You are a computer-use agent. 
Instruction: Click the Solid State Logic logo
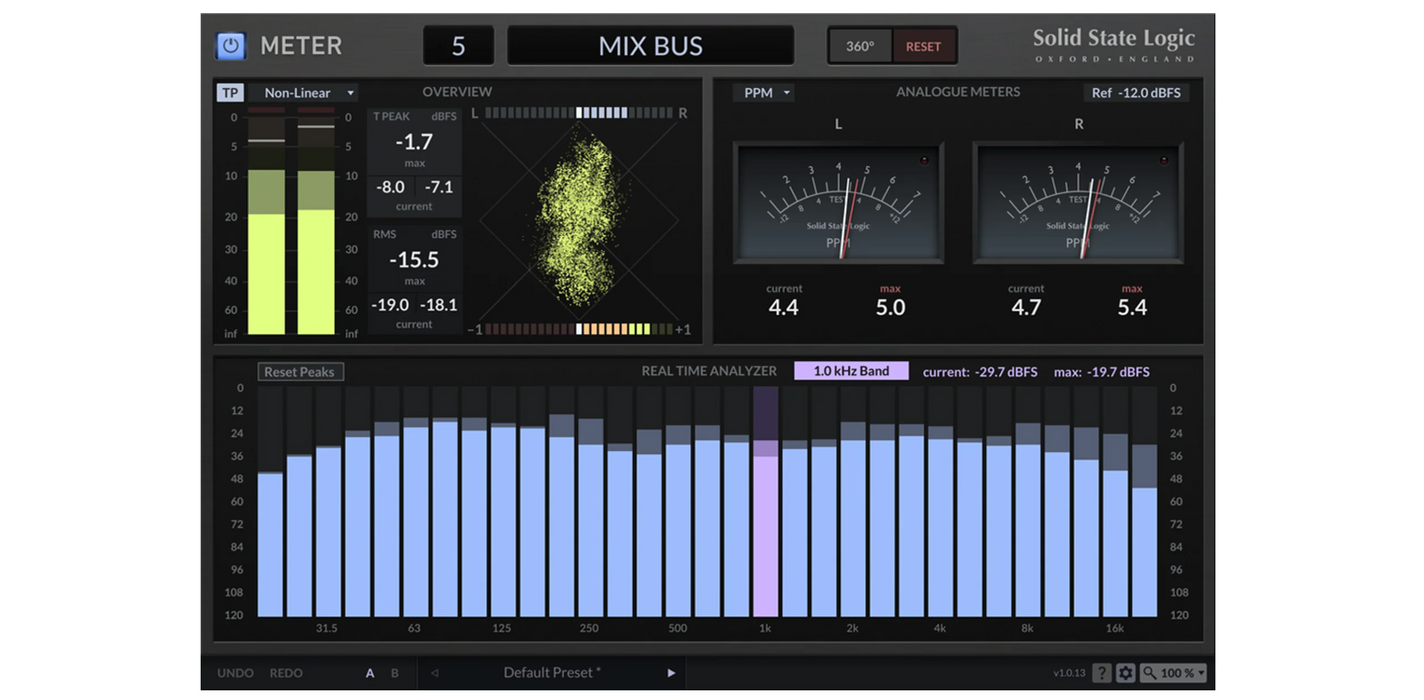(1113, 46)
